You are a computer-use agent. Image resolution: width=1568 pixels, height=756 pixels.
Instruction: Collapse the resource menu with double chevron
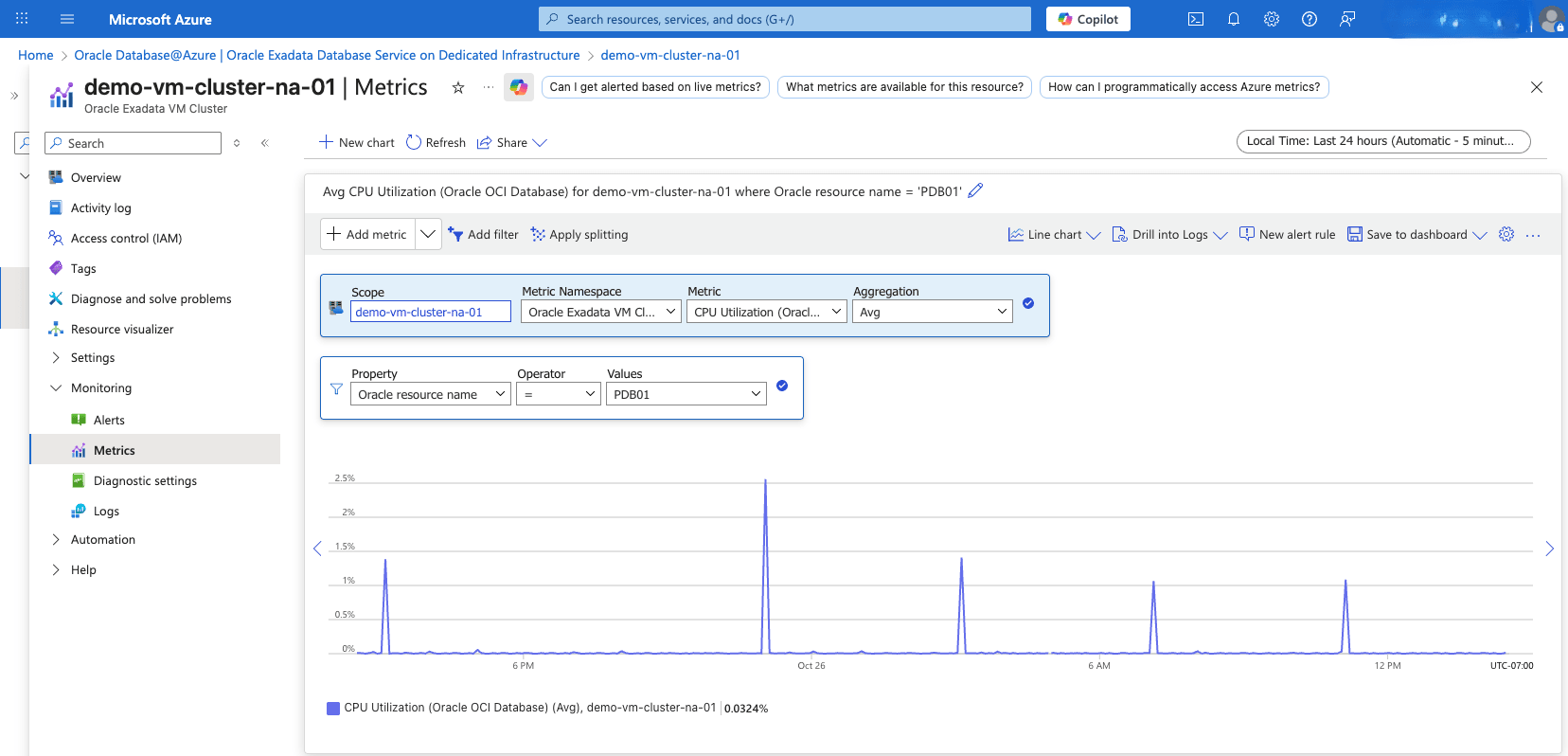pos(265,143)
